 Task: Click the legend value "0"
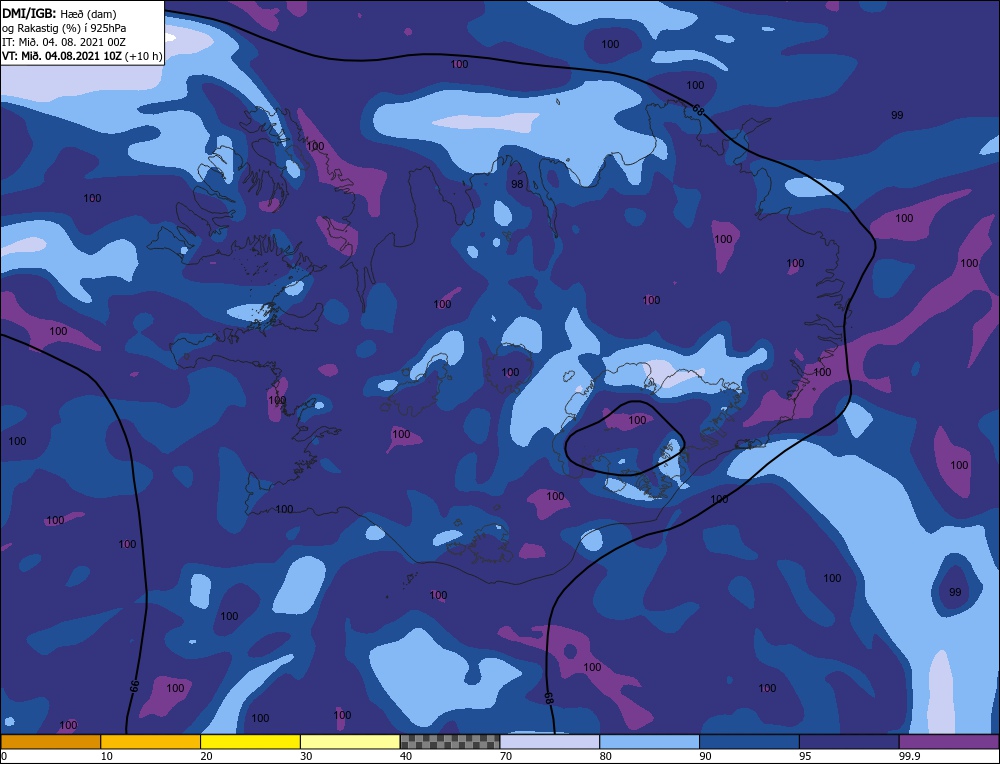pos(4,756)
